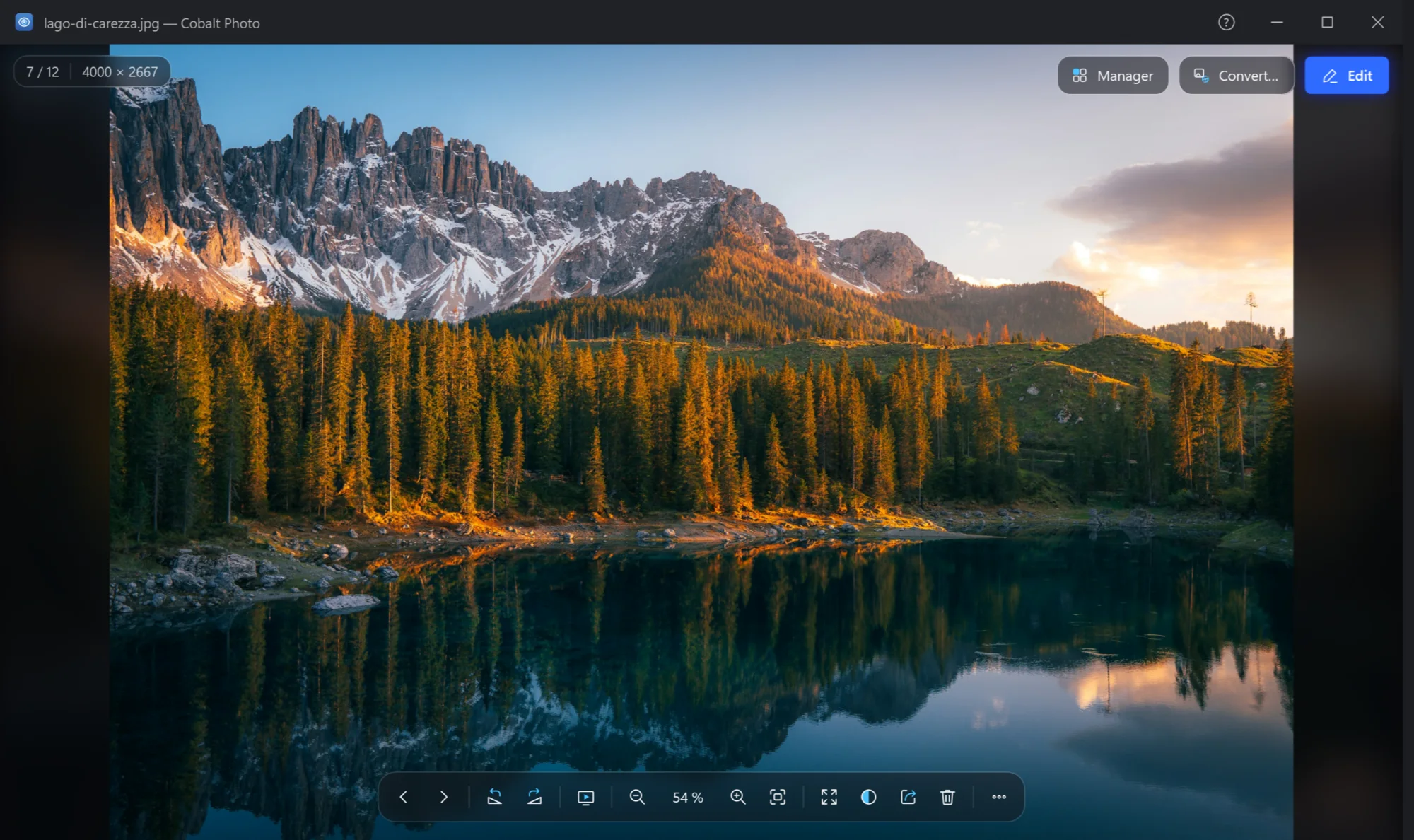
Task: Click the 7 / 12 image counter
Action: pyautogui.click(x=42, y=72)
